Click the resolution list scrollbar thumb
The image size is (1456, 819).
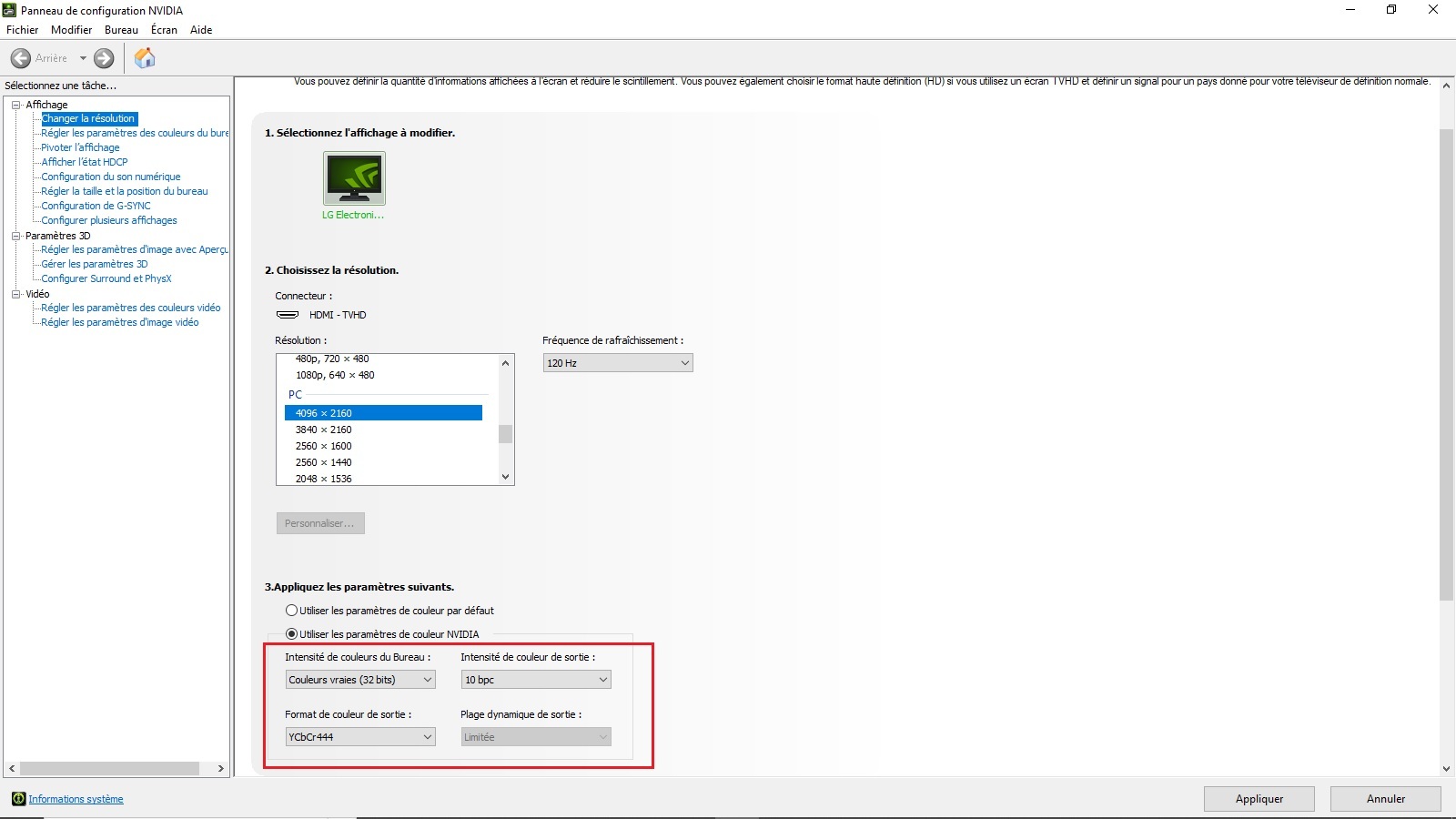click(506, 434)
